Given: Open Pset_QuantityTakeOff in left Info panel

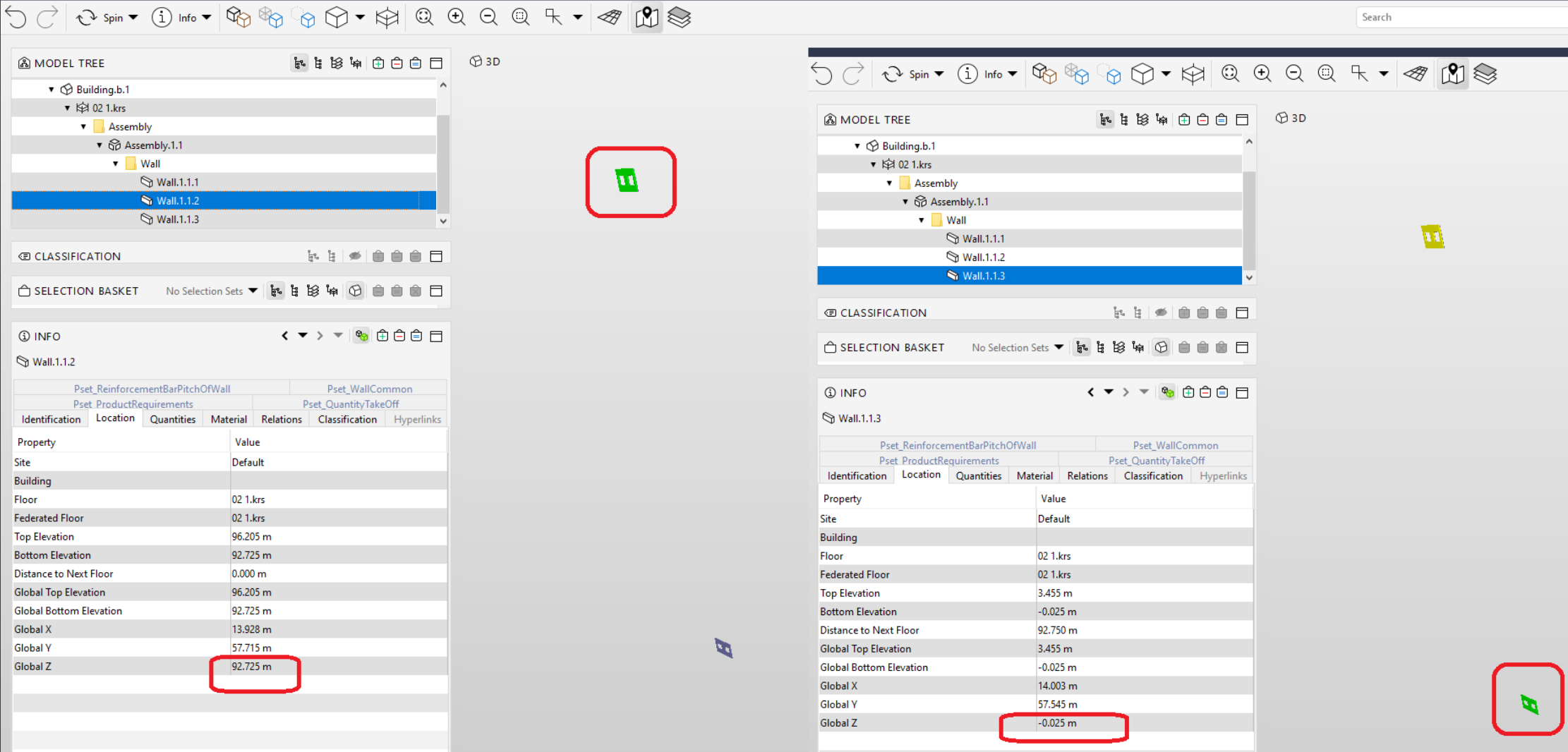Looking at the screenshot, I should [x=351, y=404].
